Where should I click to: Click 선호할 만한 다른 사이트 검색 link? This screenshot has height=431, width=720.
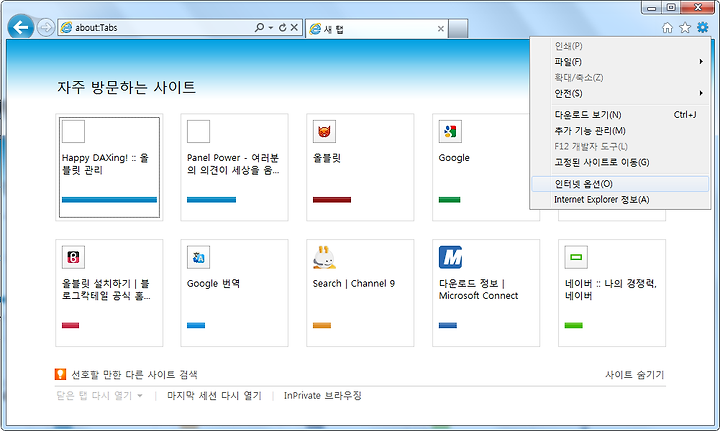point(134,375)
